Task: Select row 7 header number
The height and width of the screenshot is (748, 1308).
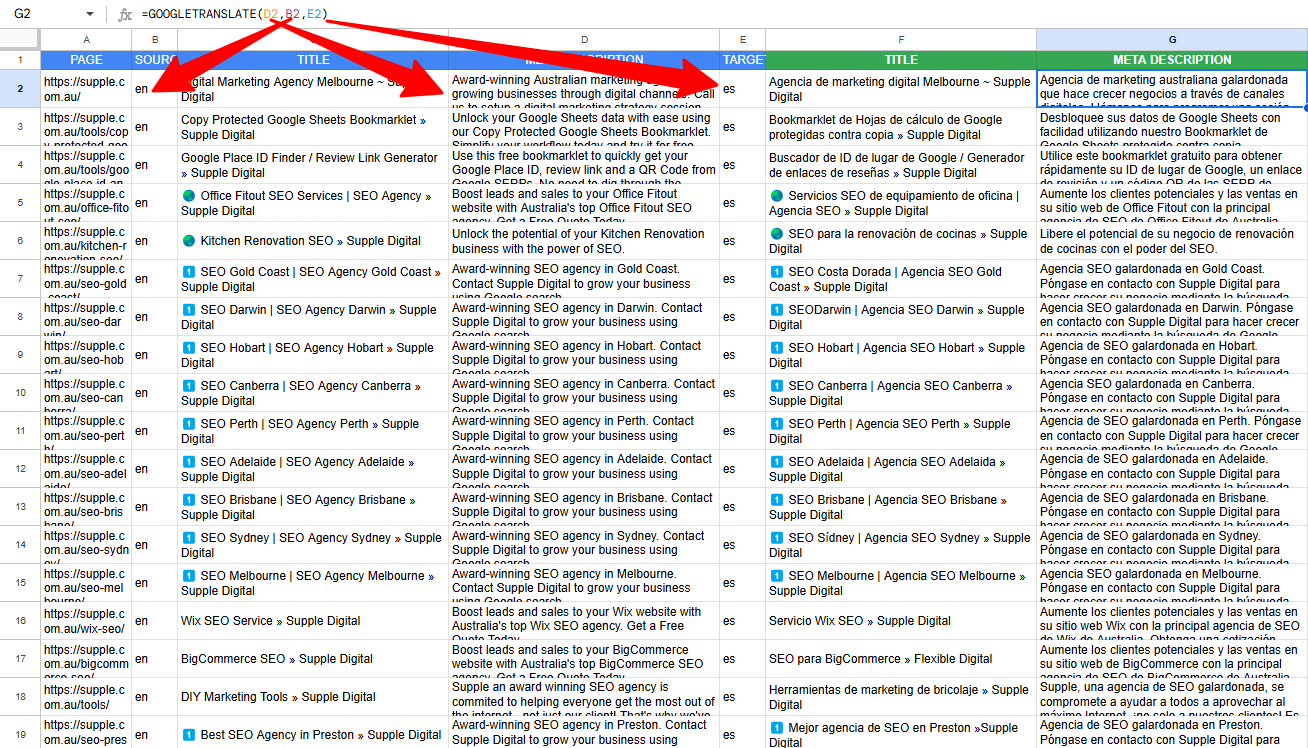Action: 20,279
